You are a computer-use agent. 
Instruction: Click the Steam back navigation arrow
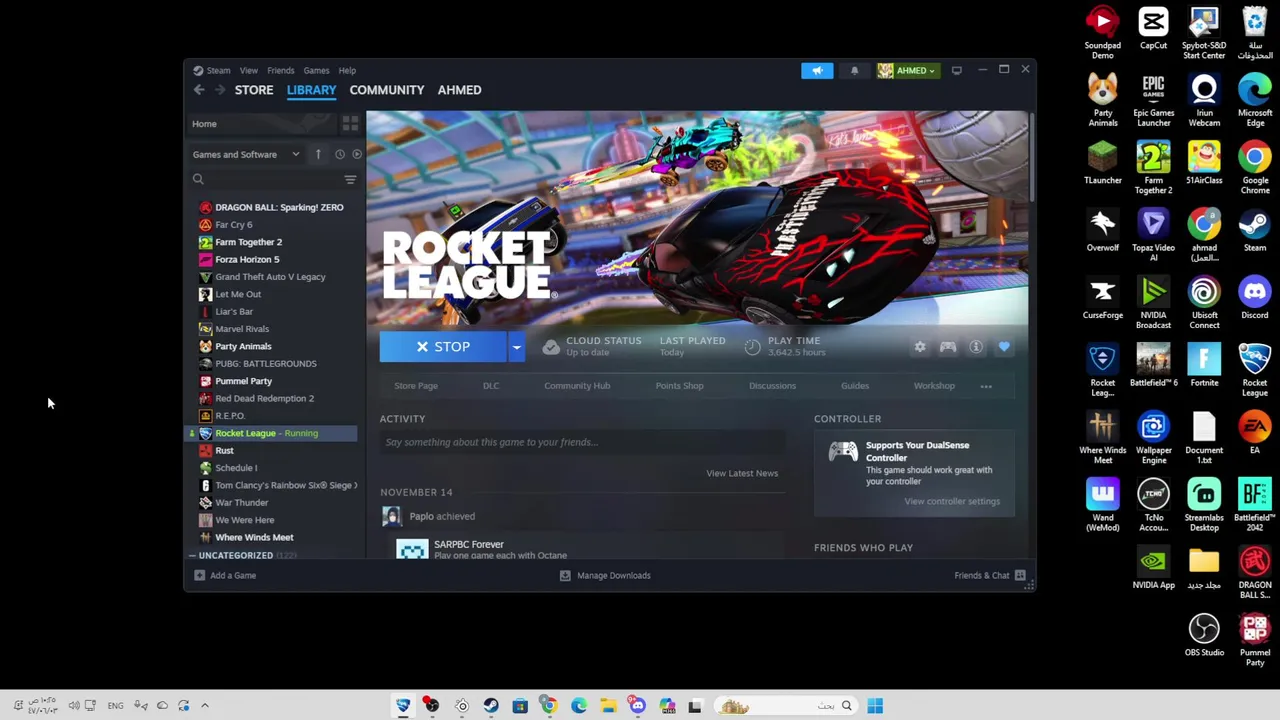point(199,90)
